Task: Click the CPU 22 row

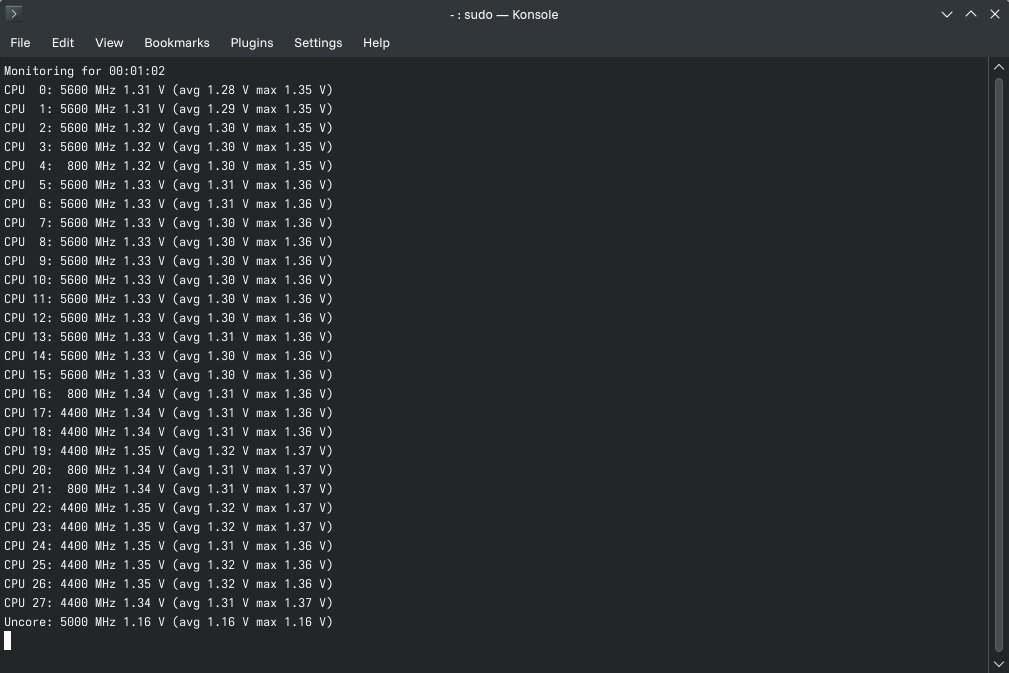Action: [168, 508]
